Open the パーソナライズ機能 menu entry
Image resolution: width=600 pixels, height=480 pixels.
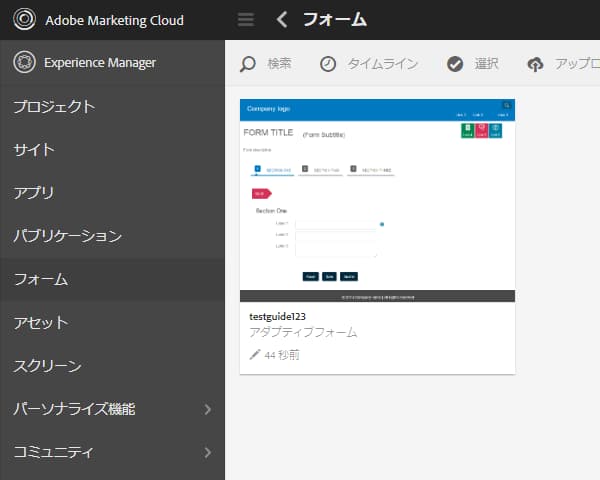click(112, 409)
